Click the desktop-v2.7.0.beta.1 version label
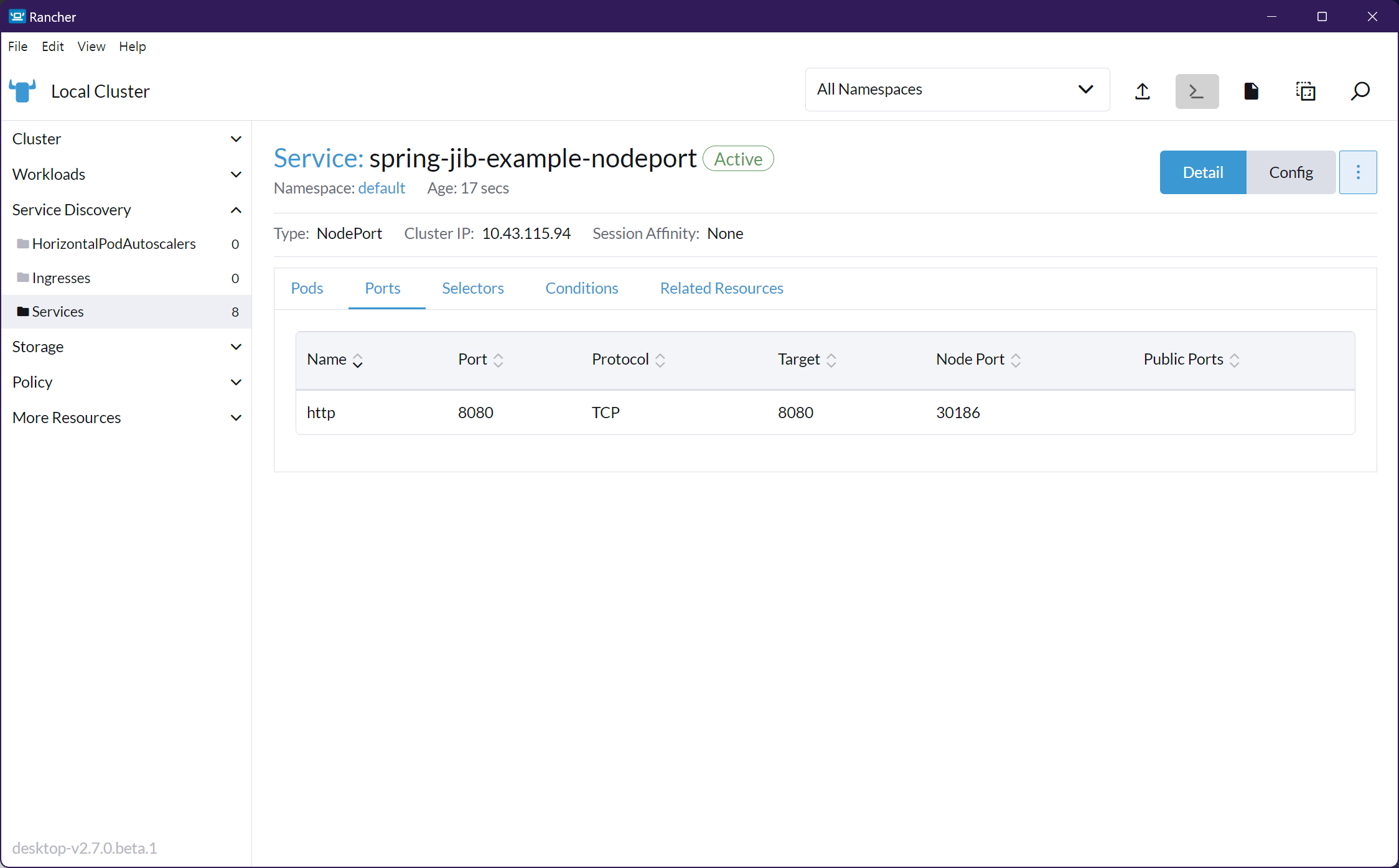 point(85,848)
